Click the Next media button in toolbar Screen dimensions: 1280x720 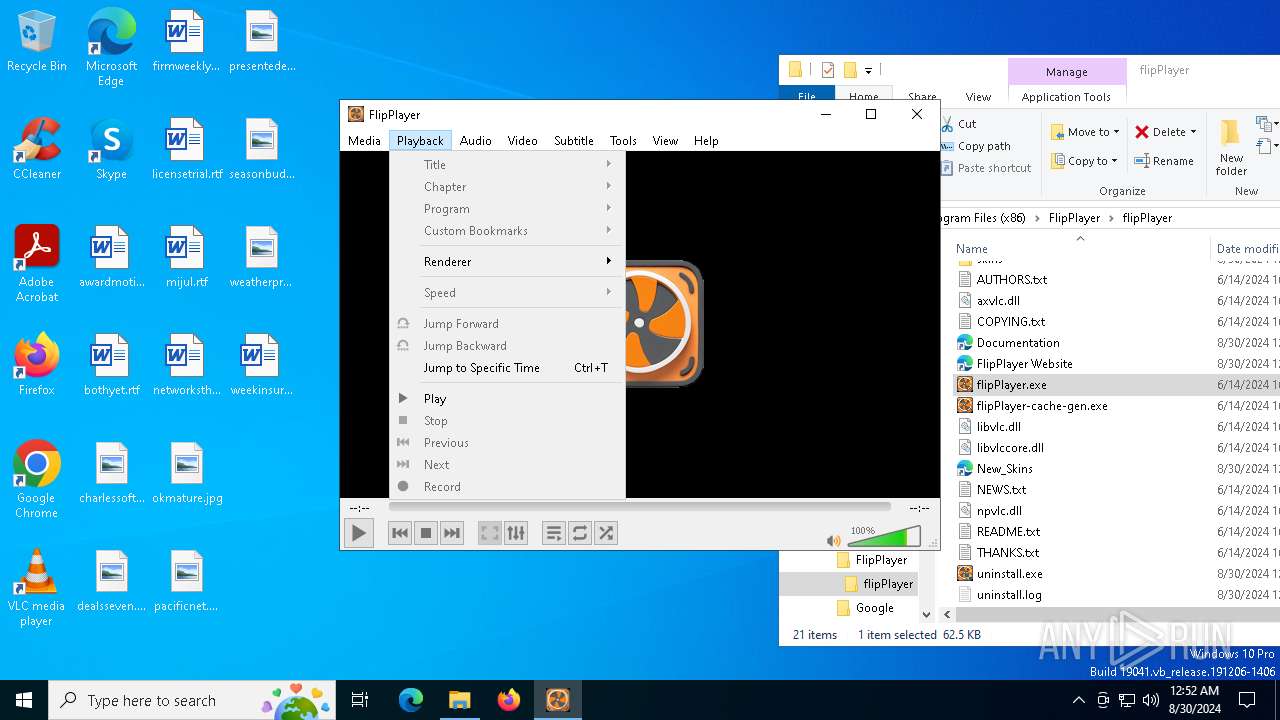click(x=452, y=533)
